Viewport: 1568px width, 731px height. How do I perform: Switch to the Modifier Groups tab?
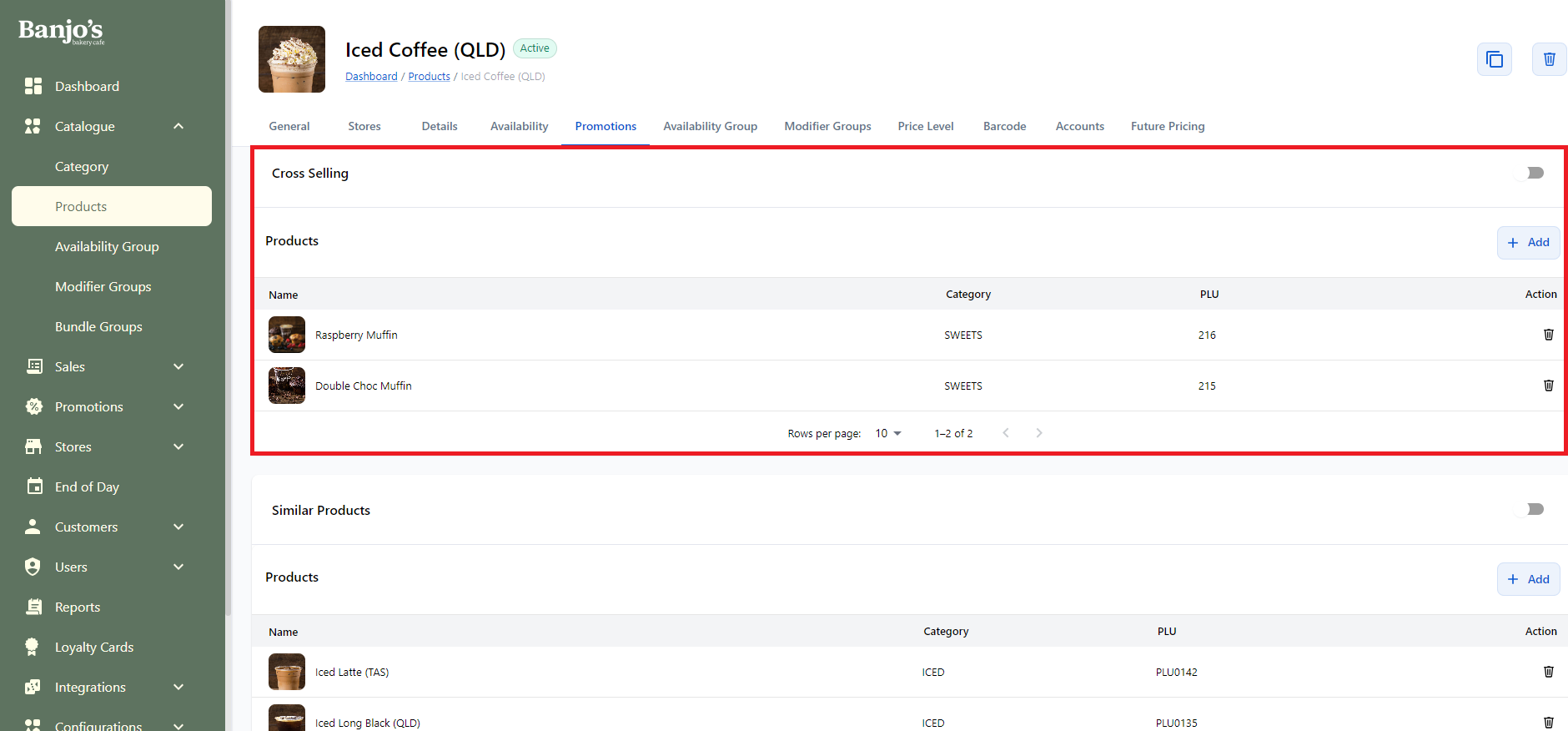tap(827, 126)
